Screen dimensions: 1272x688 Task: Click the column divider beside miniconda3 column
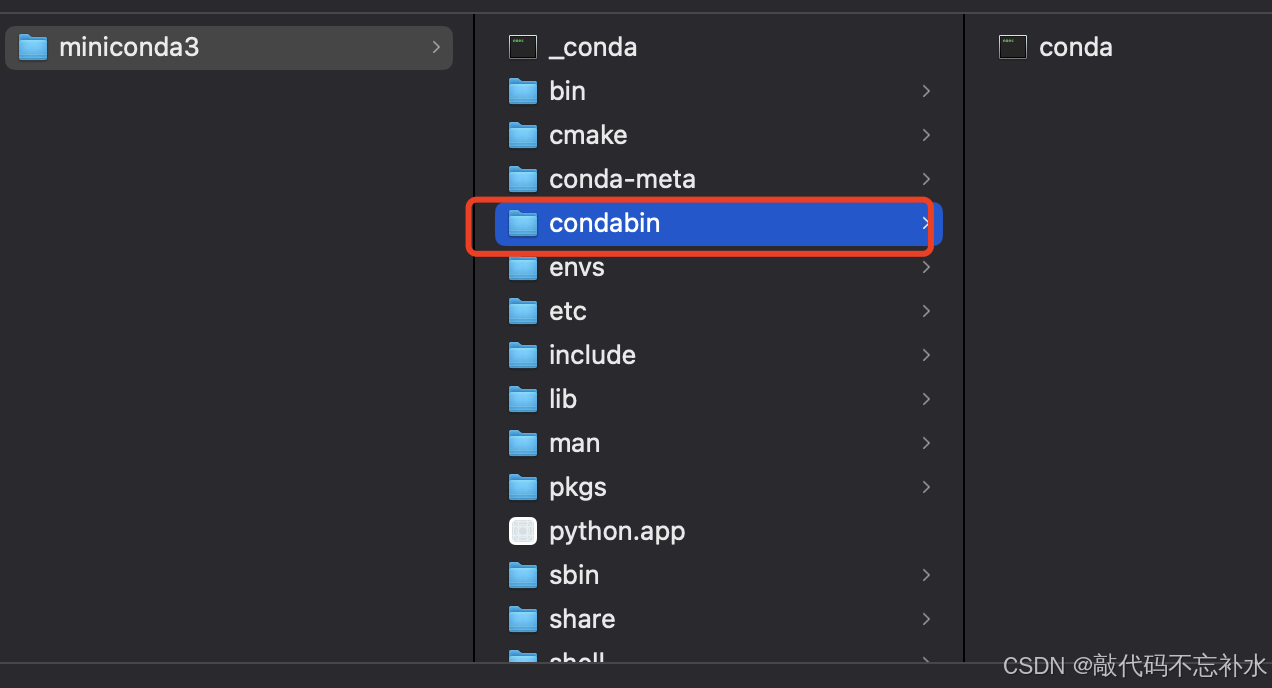point(474,340)
